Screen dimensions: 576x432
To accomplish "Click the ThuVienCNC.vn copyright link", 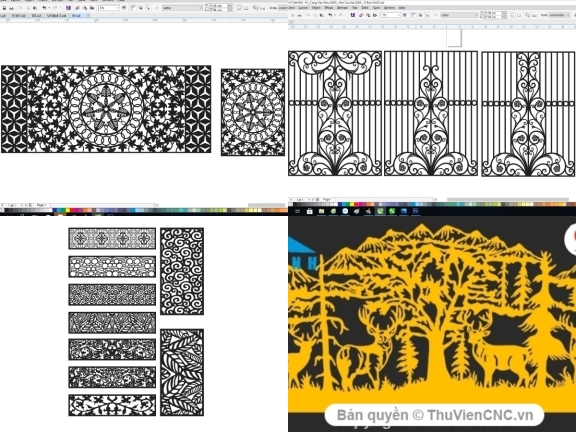I will tap(435, 415).
